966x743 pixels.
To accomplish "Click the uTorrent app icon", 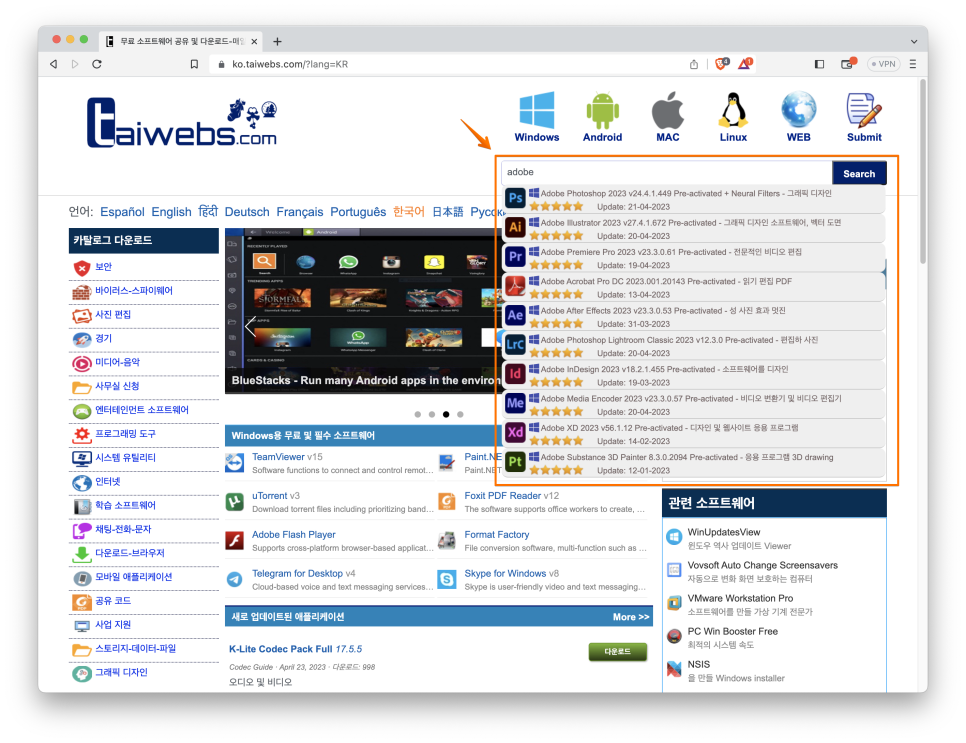I will (x=235, y=502).
